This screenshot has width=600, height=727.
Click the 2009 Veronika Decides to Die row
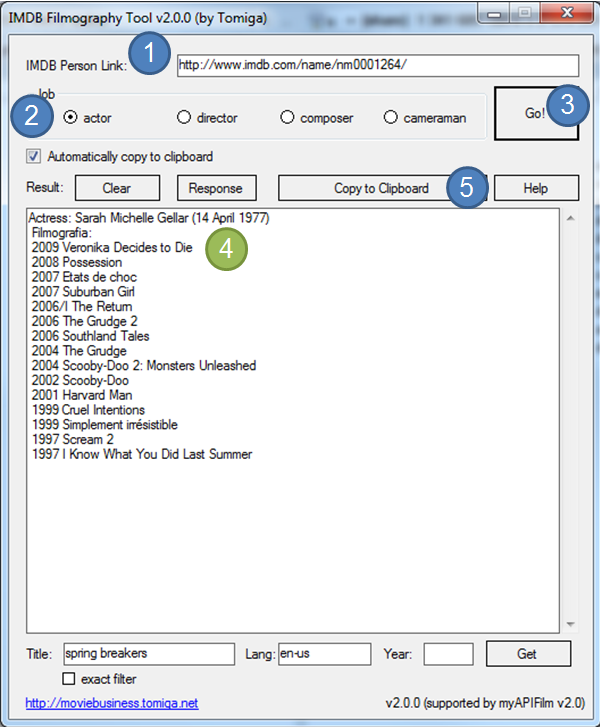coord(112,247)
